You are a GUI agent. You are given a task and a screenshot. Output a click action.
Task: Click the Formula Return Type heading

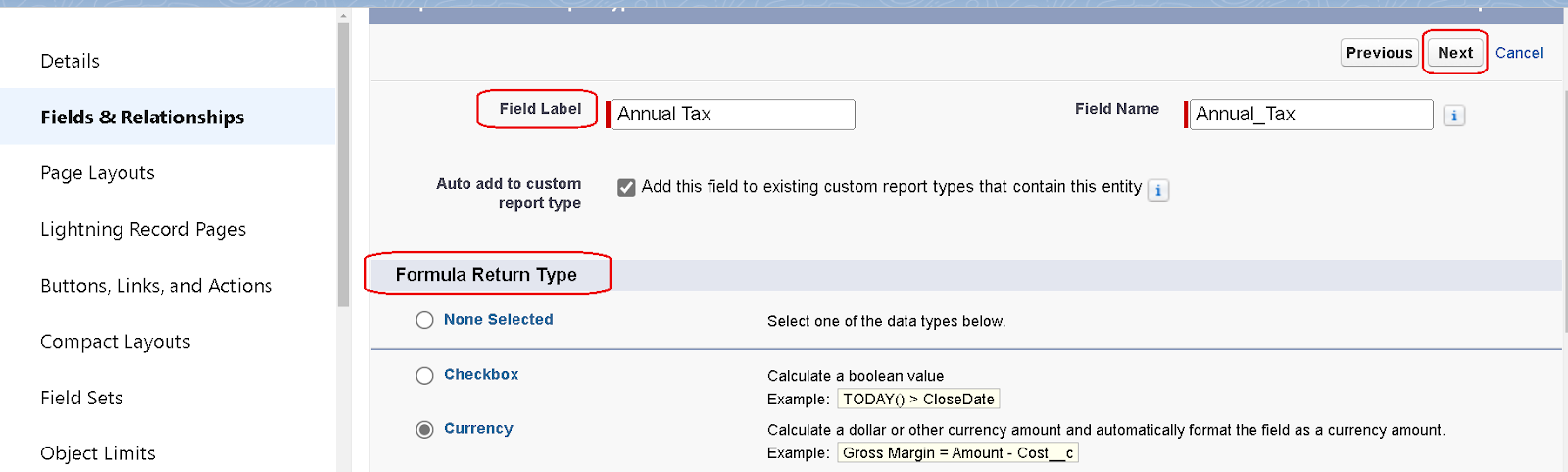[x=486, y=275]
